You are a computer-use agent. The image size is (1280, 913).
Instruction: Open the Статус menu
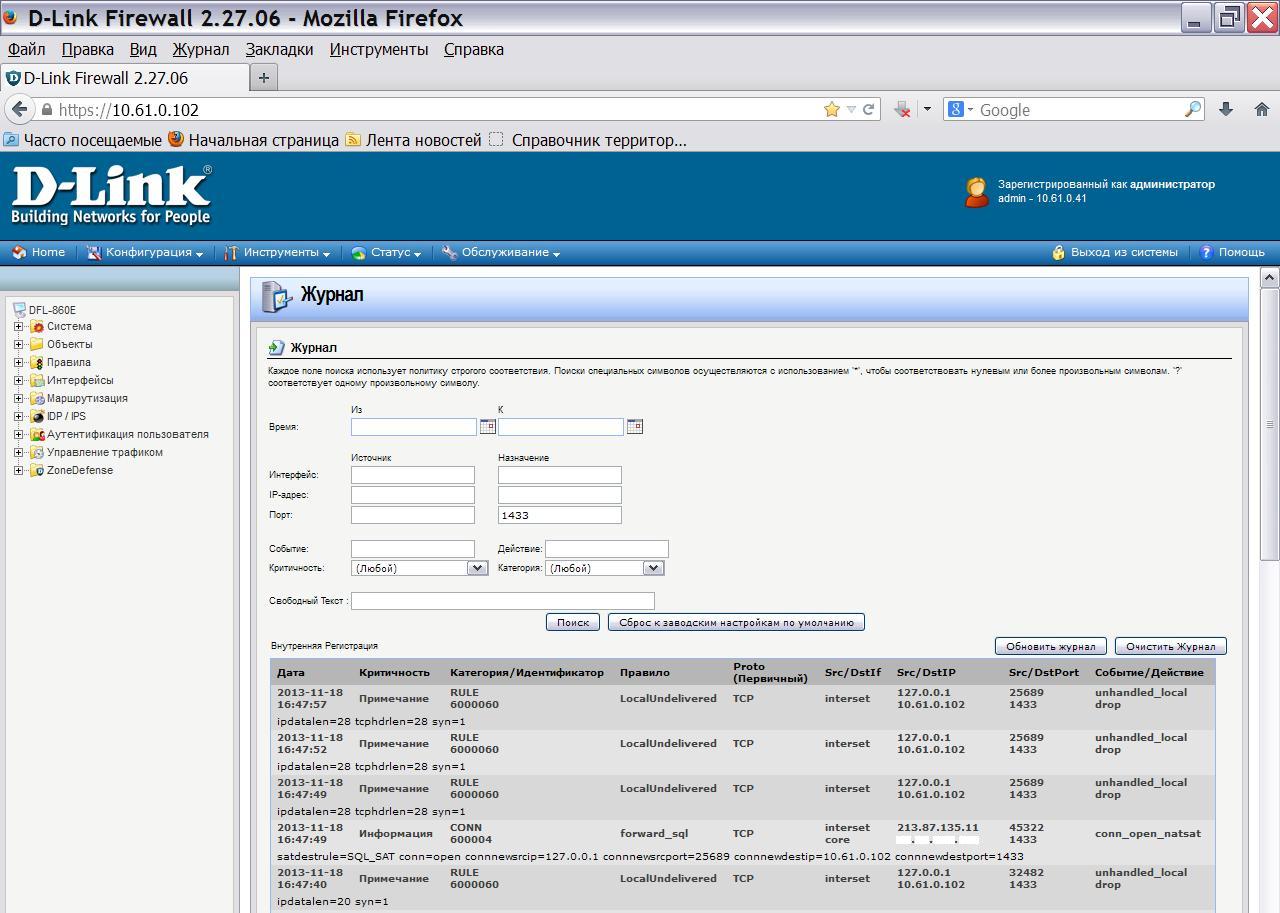(388, 253)
